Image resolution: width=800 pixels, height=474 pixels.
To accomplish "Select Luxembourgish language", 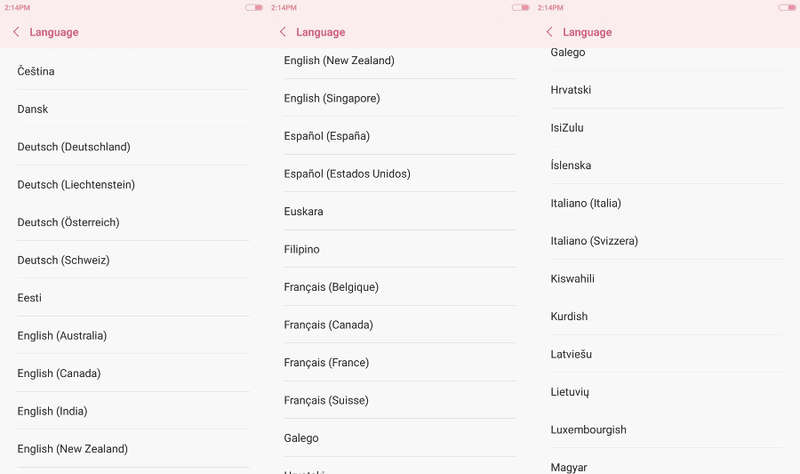I will tap(589, 430).
